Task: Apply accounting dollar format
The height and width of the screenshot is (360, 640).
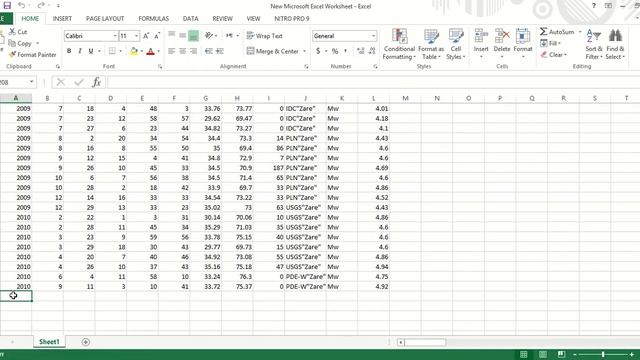Action: (318, 51)
